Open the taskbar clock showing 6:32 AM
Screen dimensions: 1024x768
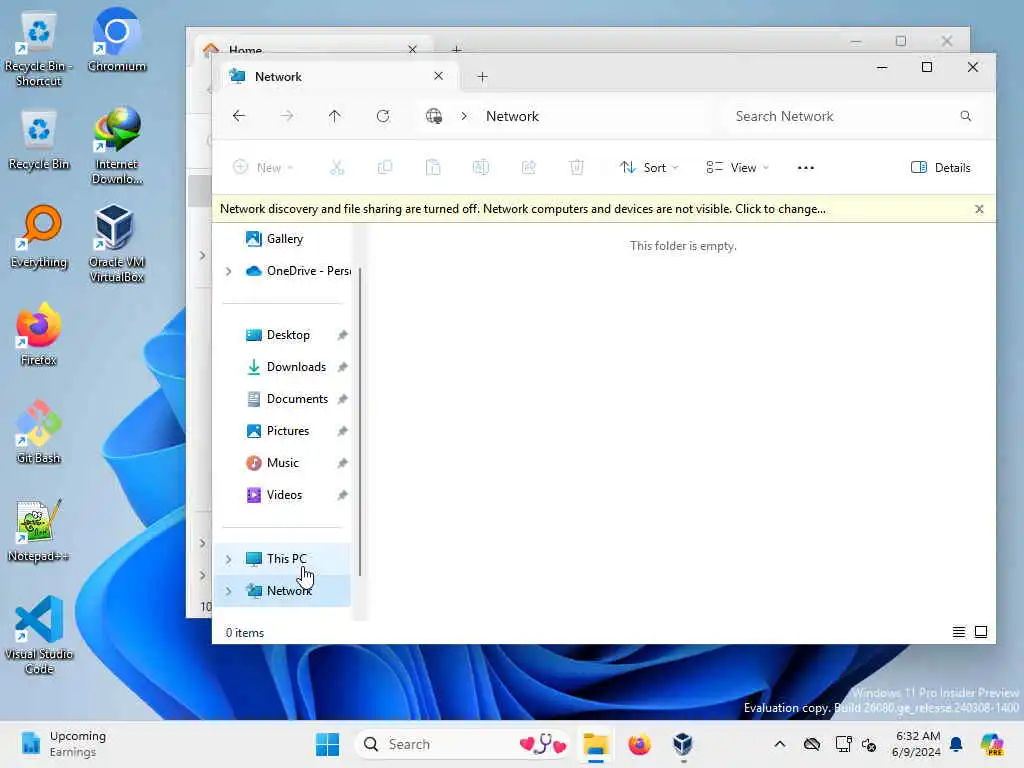click(916, 744)
